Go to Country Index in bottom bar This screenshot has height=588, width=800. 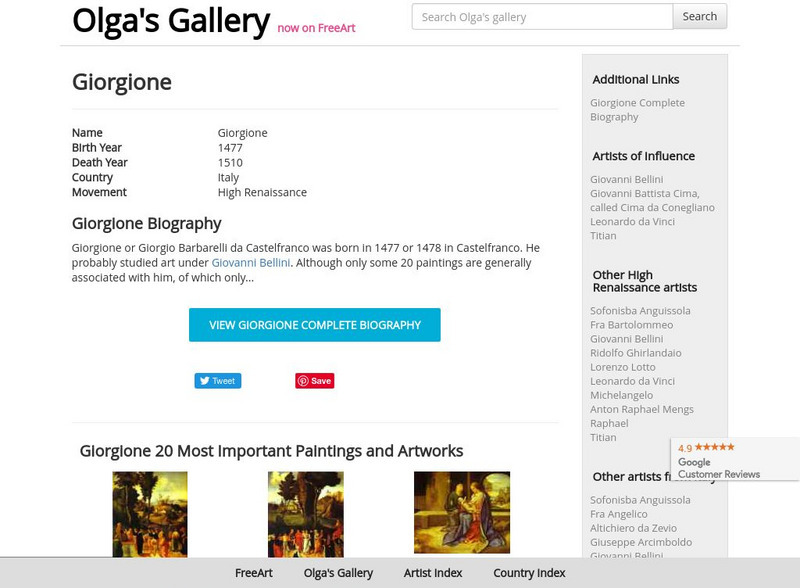[x=529, y=573]
